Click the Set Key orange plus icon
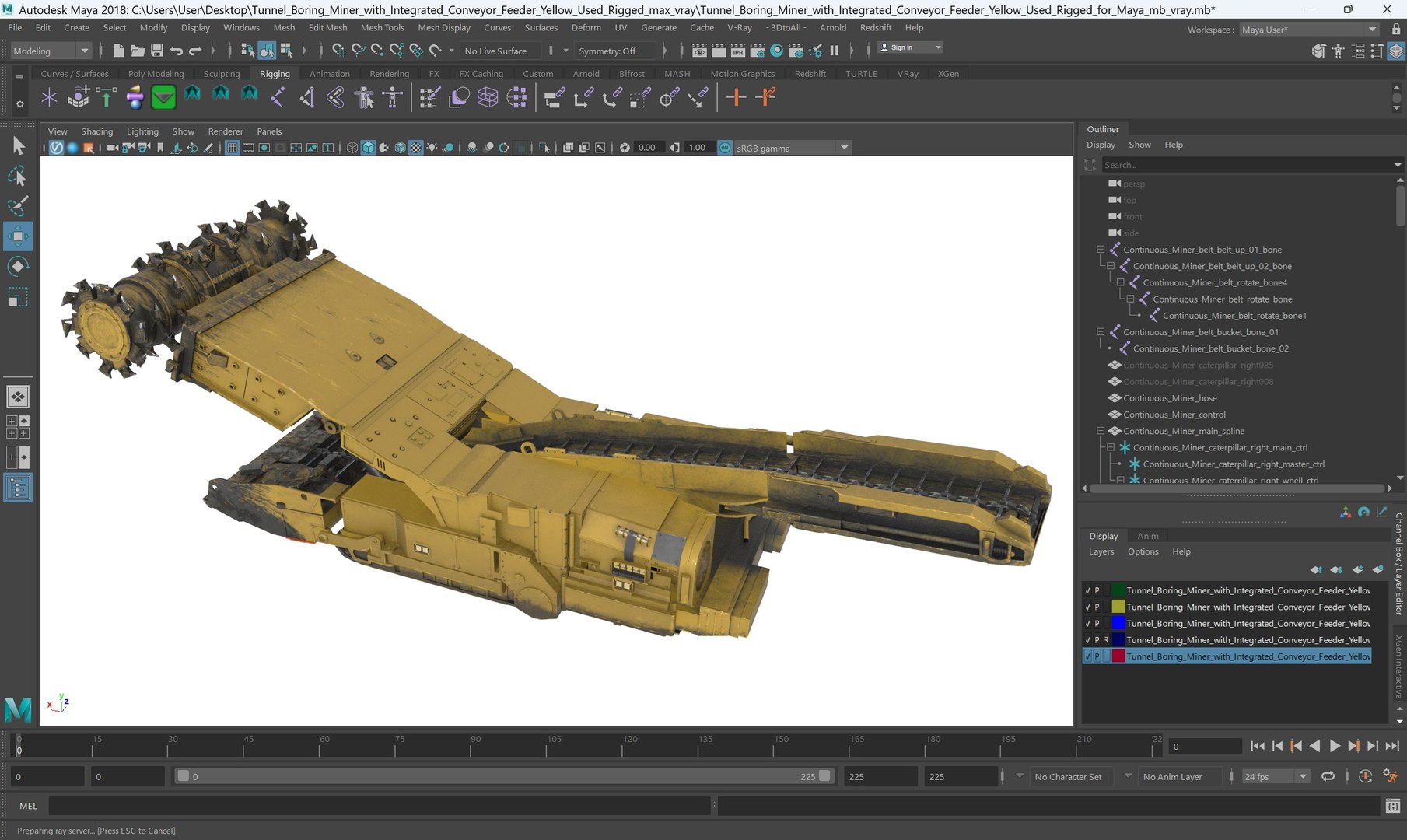Image resolution: width=1407 pixels, height=840 pixels. pyautogui.click(x=736, y=97)
